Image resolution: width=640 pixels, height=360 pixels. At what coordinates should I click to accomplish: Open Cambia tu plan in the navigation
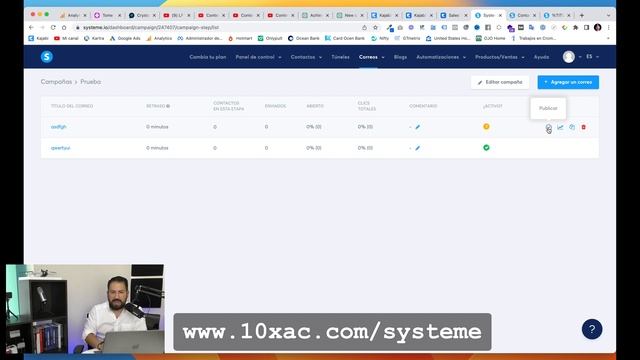(x=207, y=57)
